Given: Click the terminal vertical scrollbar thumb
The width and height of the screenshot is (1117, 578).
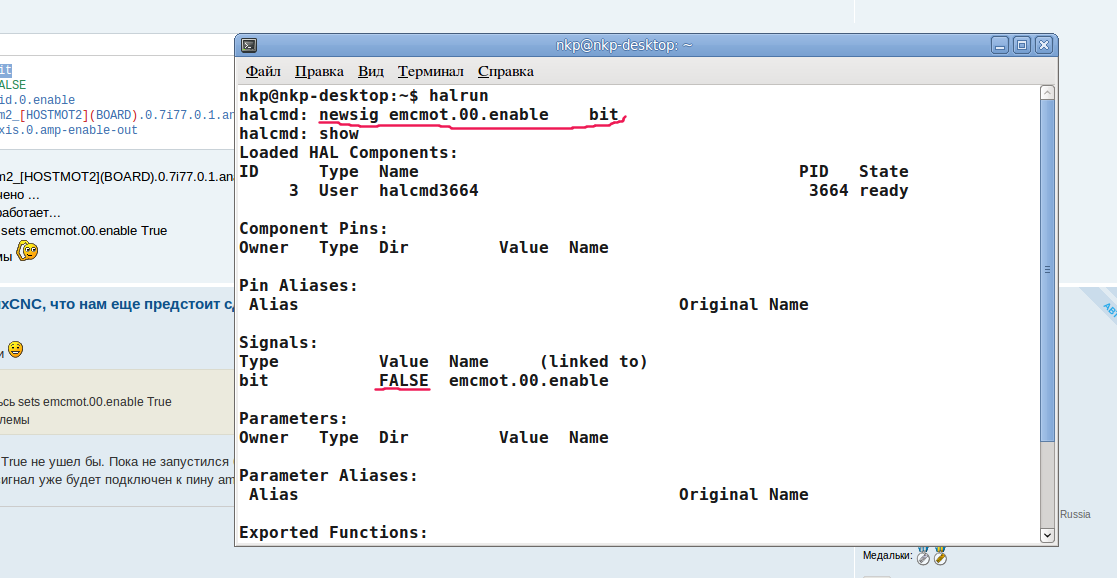Looking at the screenshot, I should pos(1047,269).
